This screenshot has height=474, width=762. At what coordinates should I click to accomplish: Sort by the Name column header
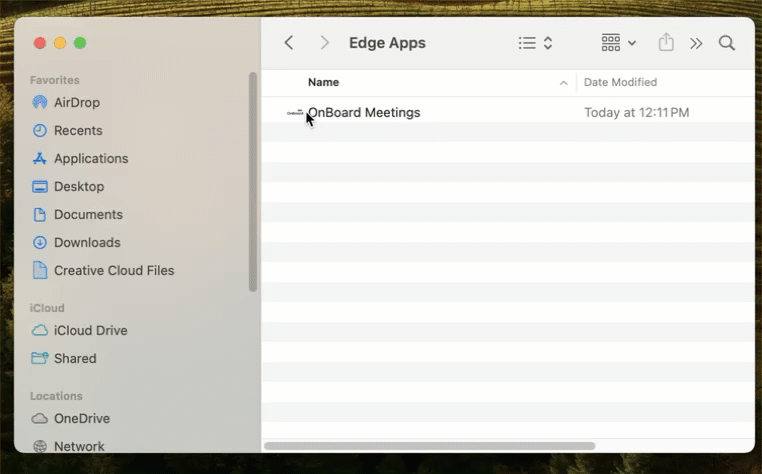323,82
